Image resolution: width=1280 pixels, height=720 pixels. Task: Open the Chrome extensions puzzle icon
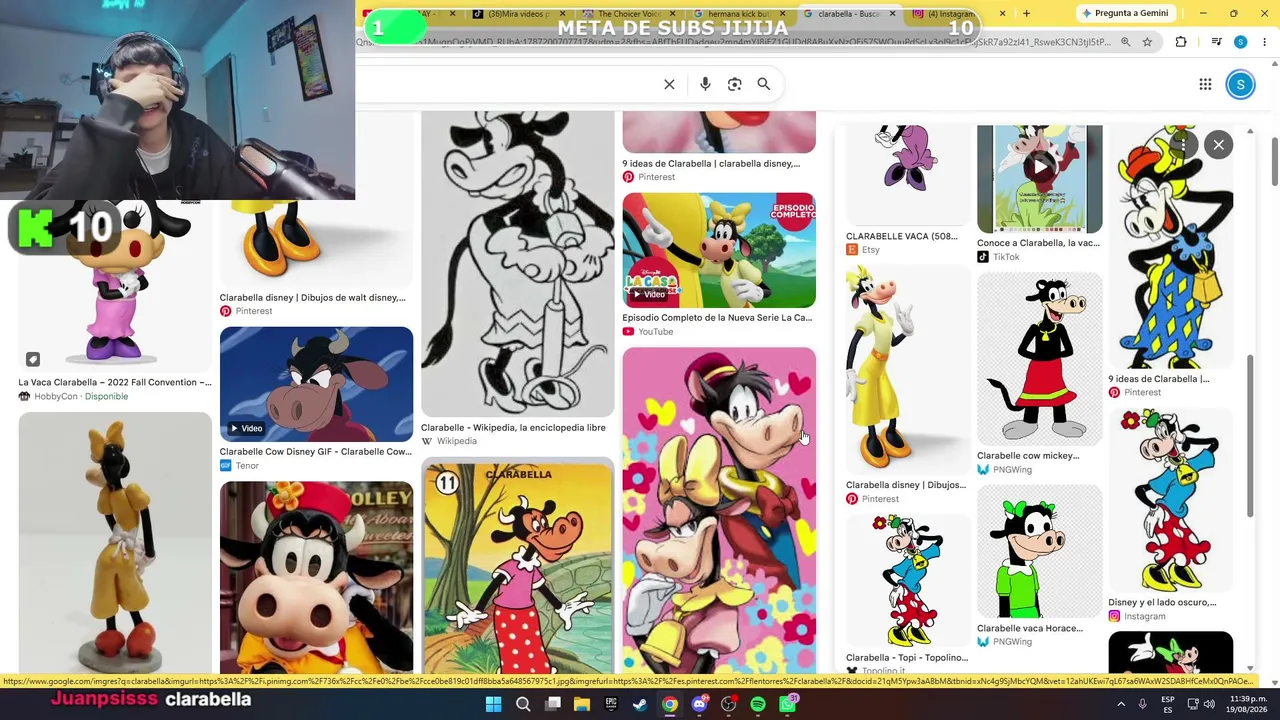pos(1181,42)
